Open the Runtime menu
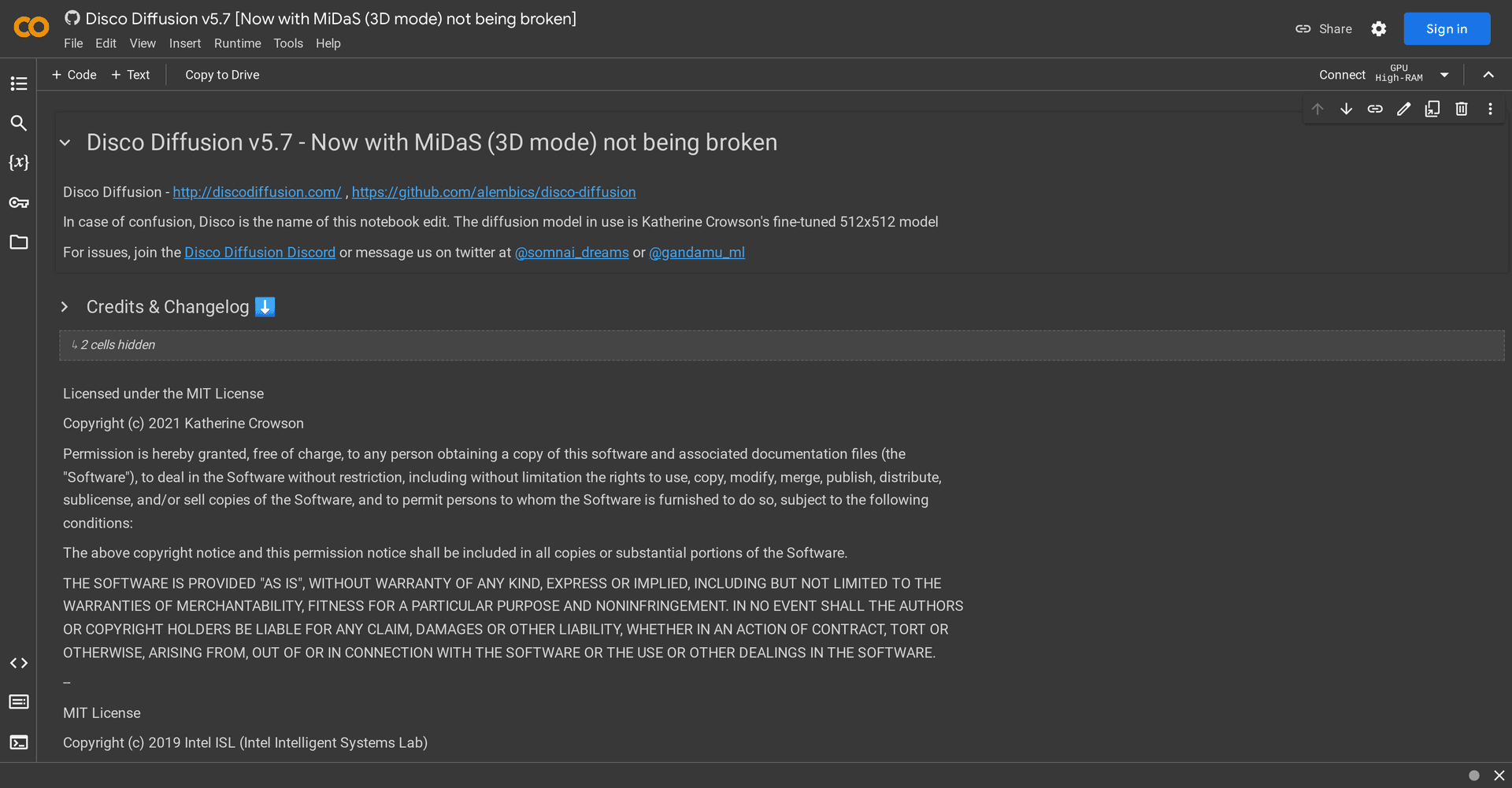Screen dimensions: 1512x788 pos(237,43)
